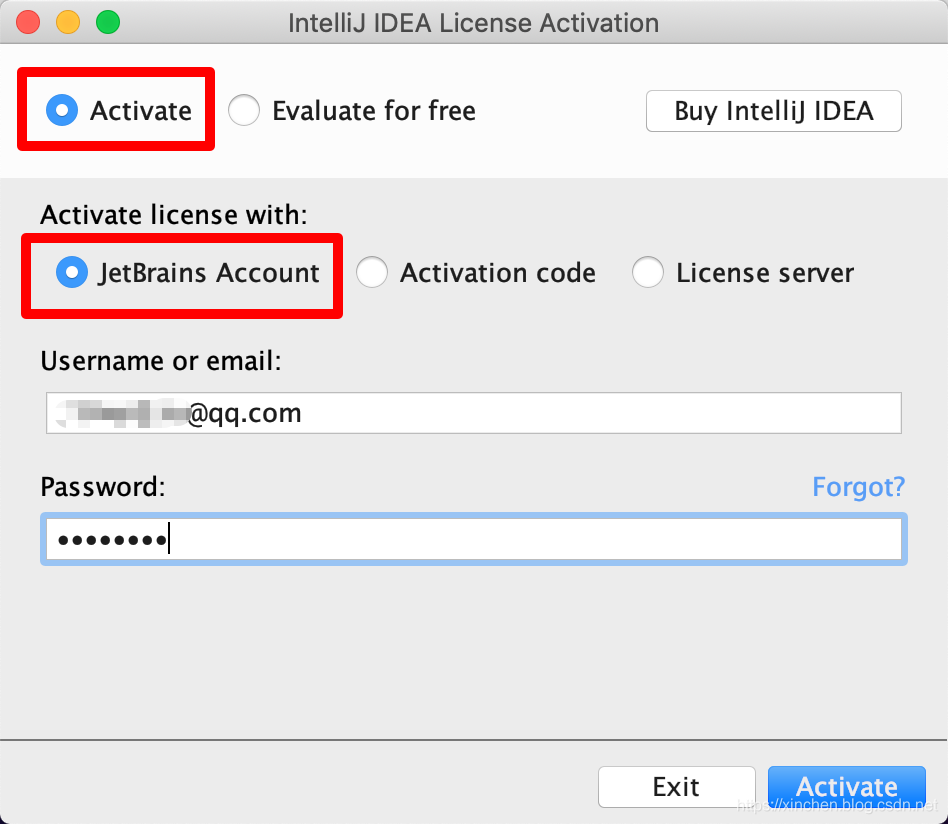Select the email address showing @qq.com
This screenshot has height=824, width=948.
pos(474,413)
